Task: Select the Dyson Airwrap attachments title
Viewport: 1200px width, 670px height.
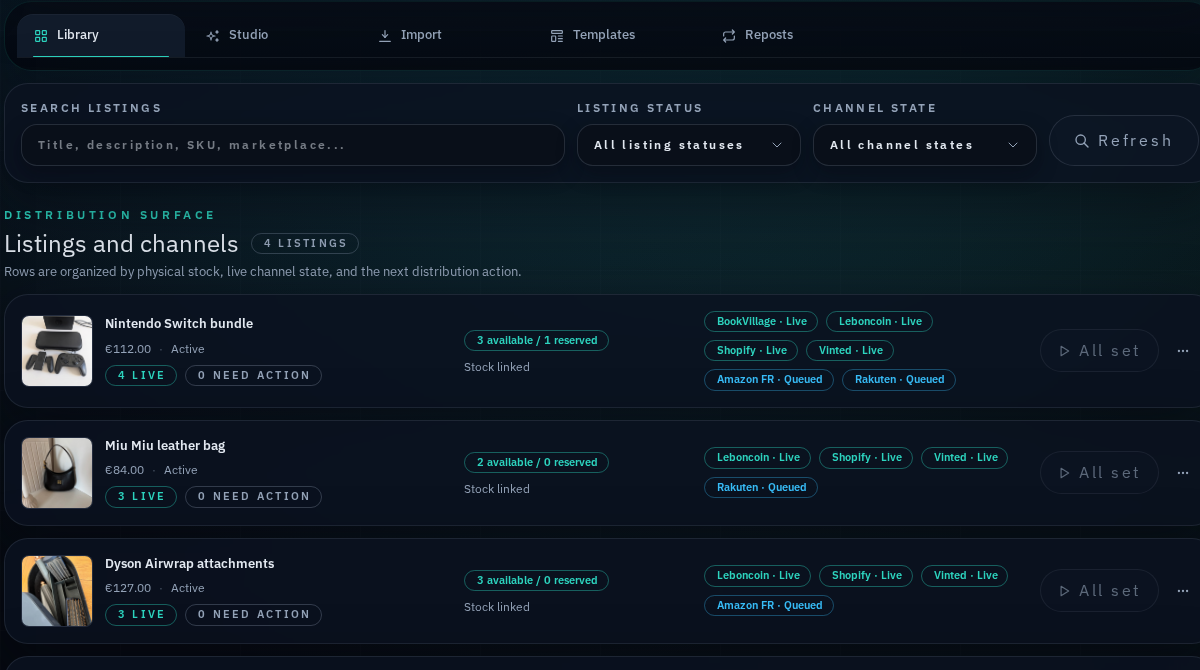Action: tap(189, 564)
